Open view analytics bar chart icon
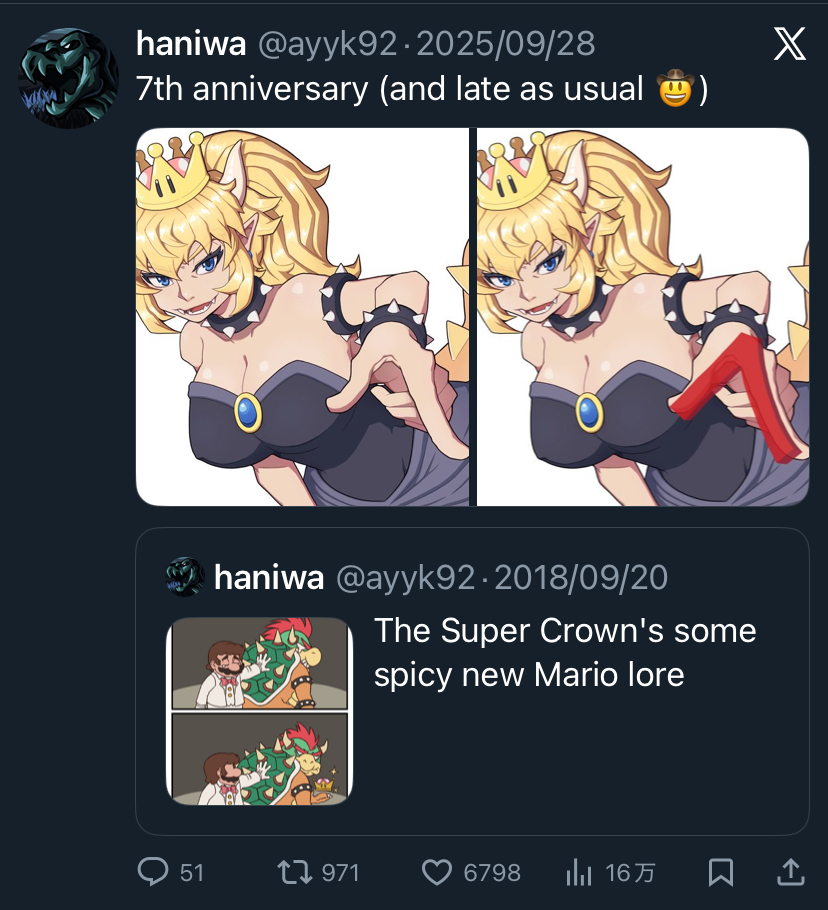 [580, 872]
